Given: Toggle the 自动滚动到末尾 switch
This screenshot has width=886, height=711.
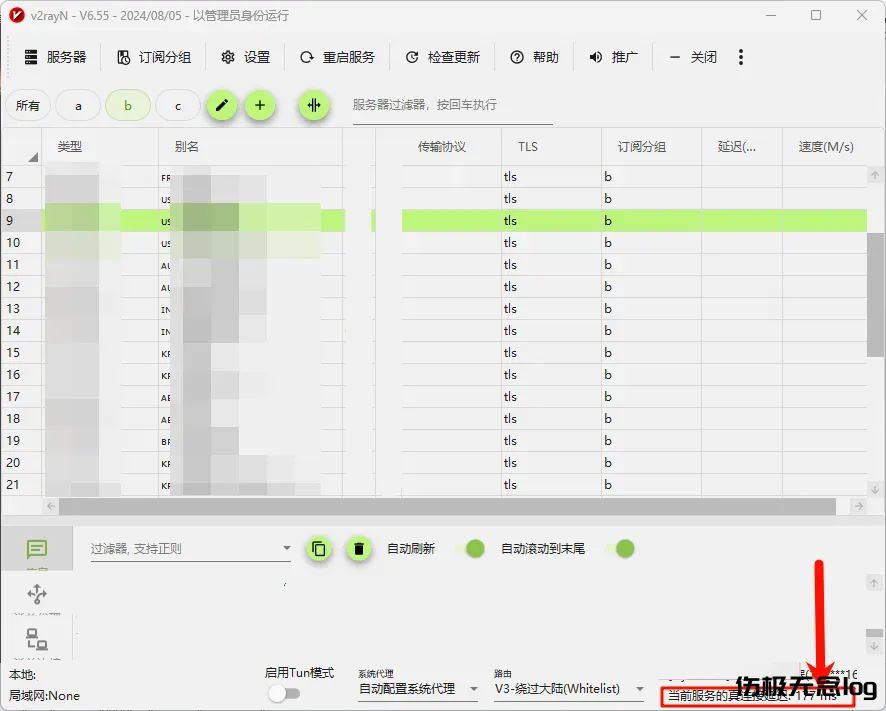Looking at the screenshot, I should click(620, 549).
